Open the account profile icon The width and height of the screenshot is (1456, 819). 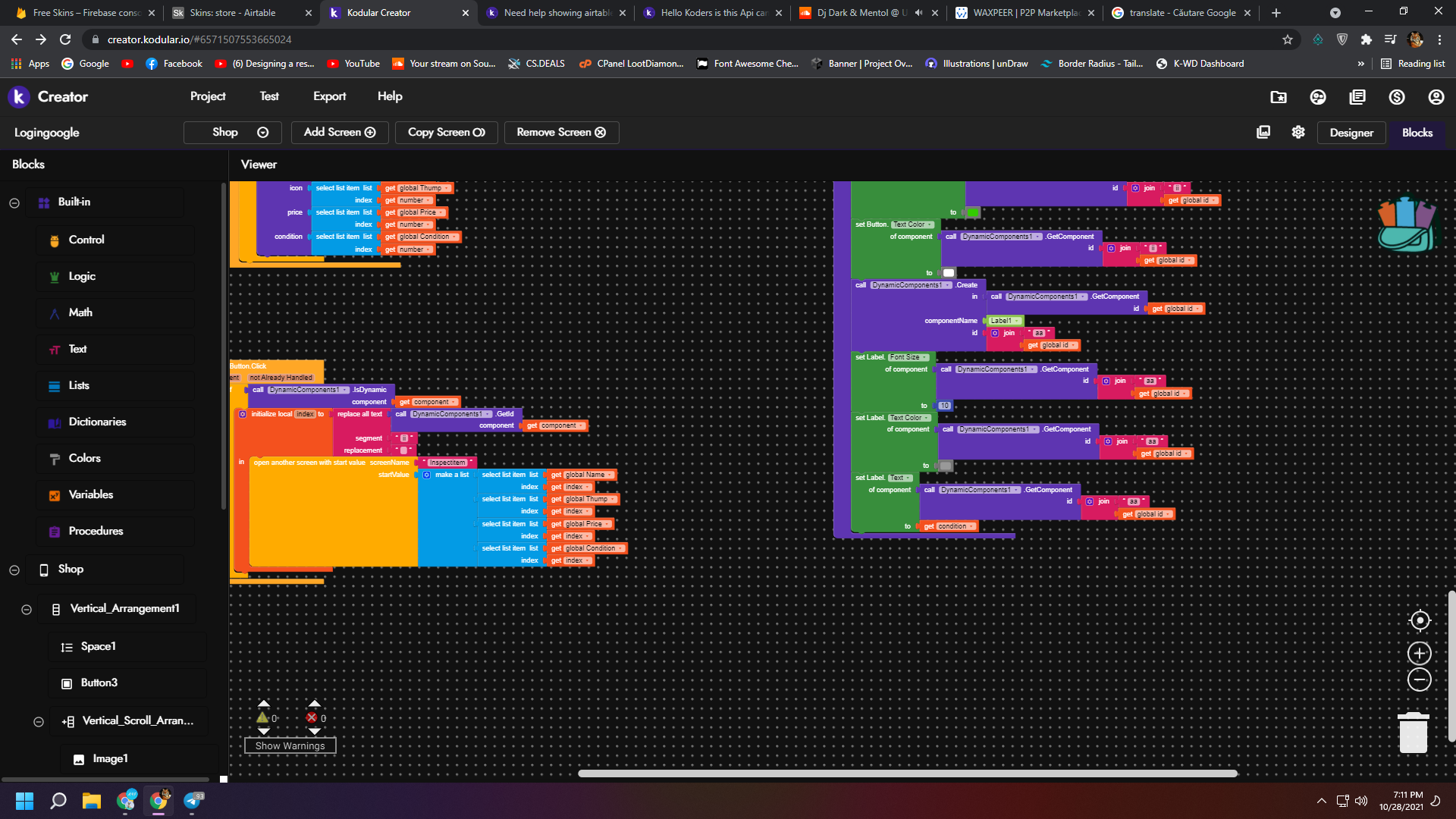[x=1436, y=97]
